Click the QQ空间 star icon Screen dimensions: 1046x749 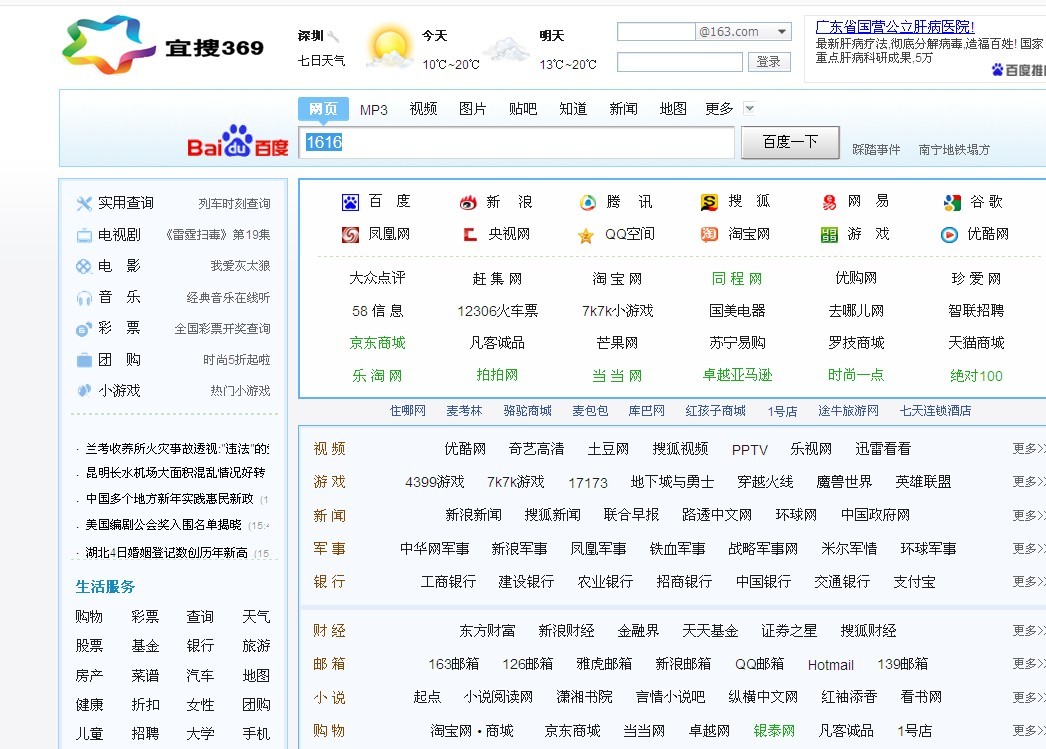click(x=586, y=236)
